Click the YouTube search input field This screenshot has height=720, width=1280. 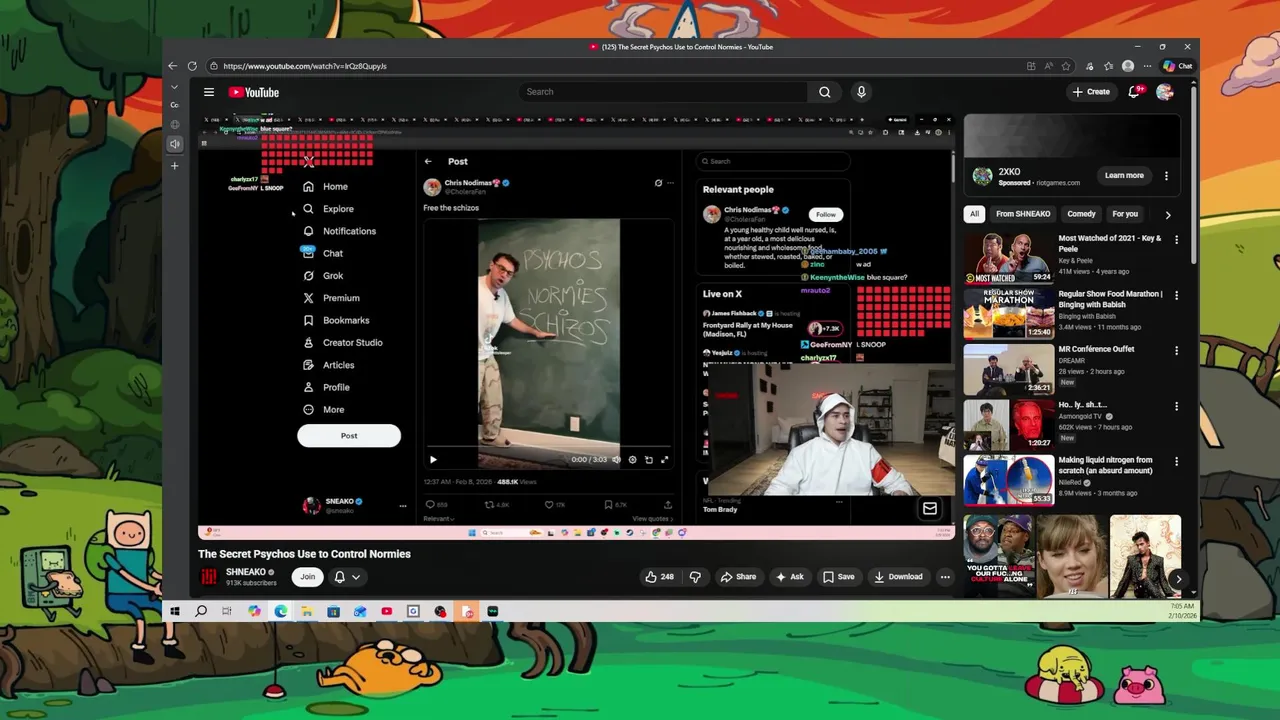click(664, 92)
